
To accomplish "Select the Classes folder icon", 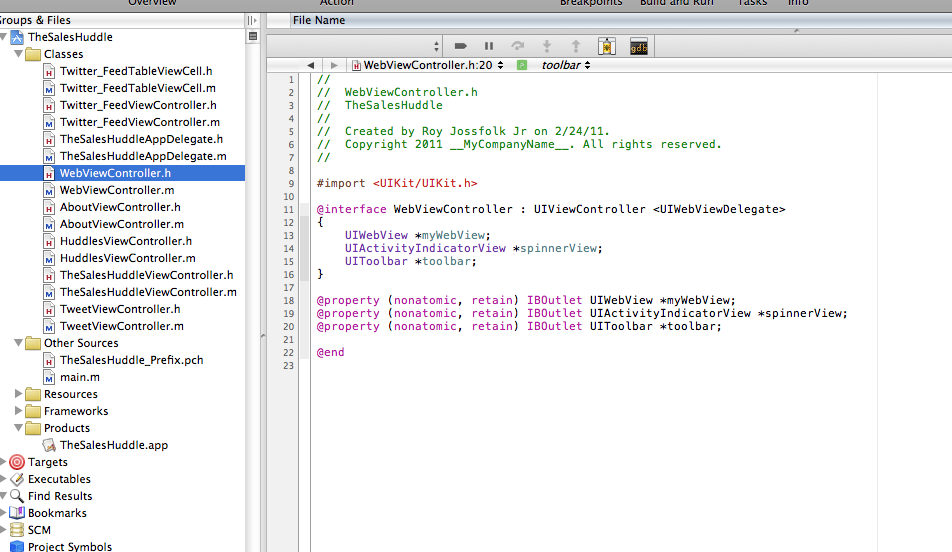I will 33,54.
